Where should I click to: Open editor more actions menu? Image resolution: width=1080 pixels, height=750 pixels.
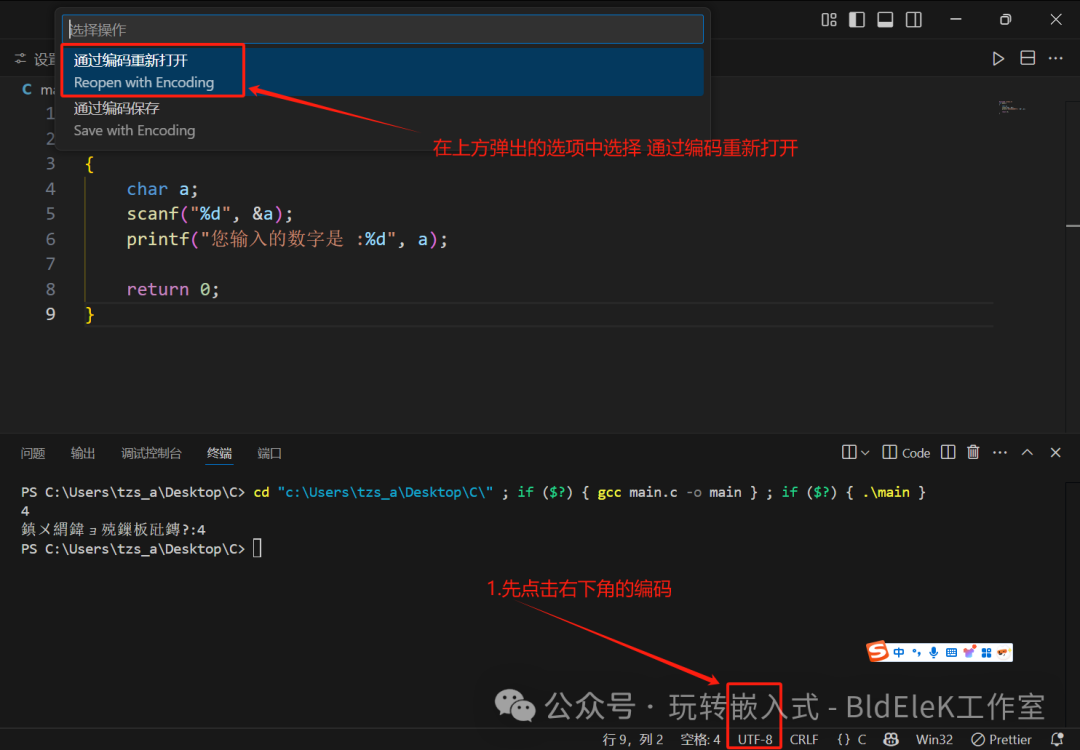[1055, 59]
